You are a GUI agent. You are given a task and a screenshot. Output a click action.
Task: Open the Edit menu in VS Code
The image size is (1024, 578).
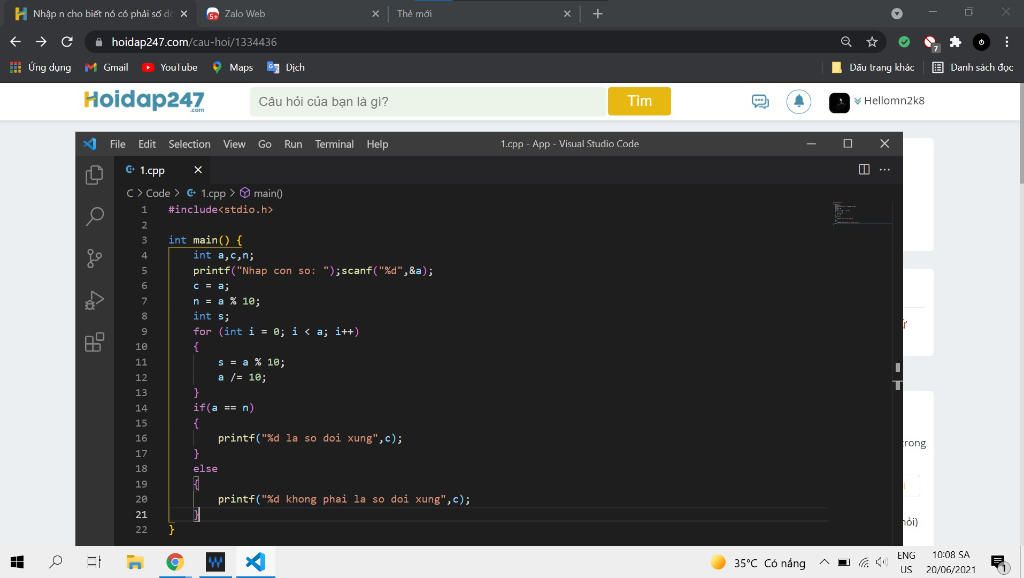(x=147, y=144)
